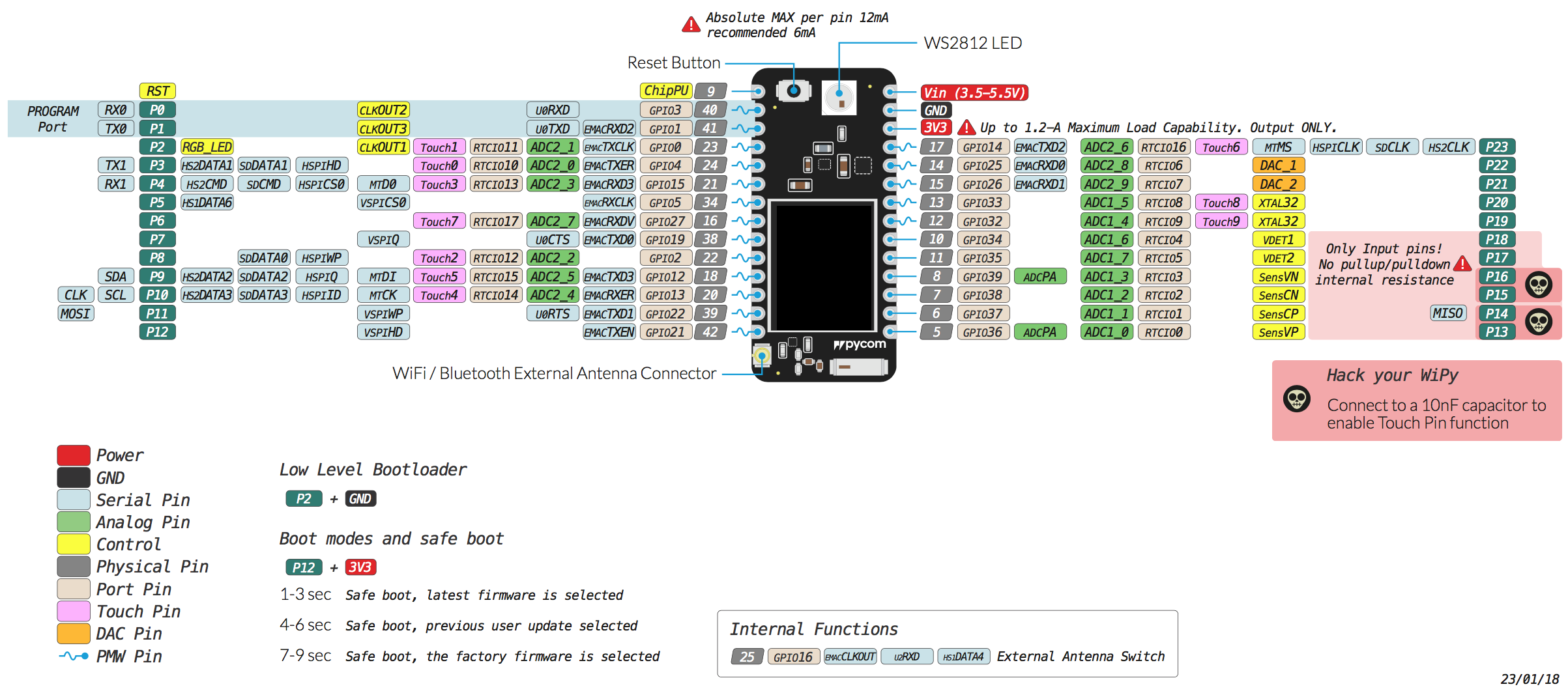Select the warning triangle in Only Input pins note
The height and width of the screenshot is (693, 1568).
(x=1462, y=264)
